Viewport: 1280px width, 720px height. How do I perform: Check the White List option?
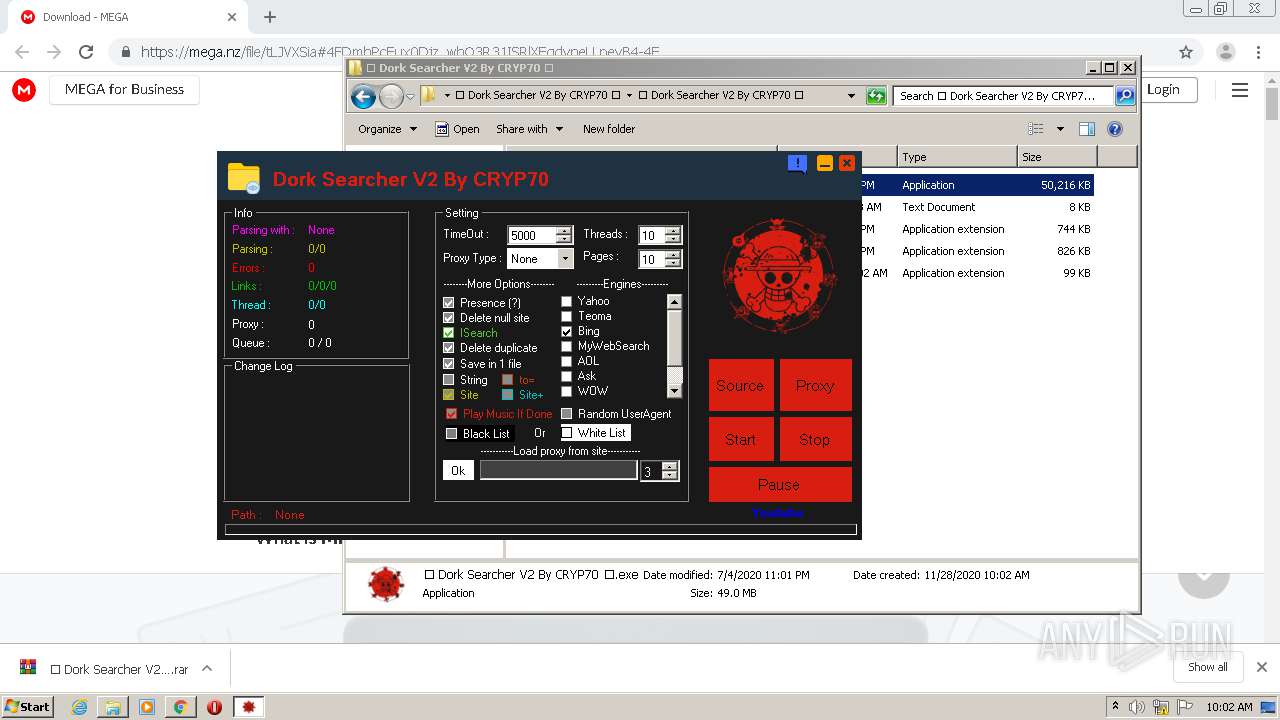coord(567,433)
